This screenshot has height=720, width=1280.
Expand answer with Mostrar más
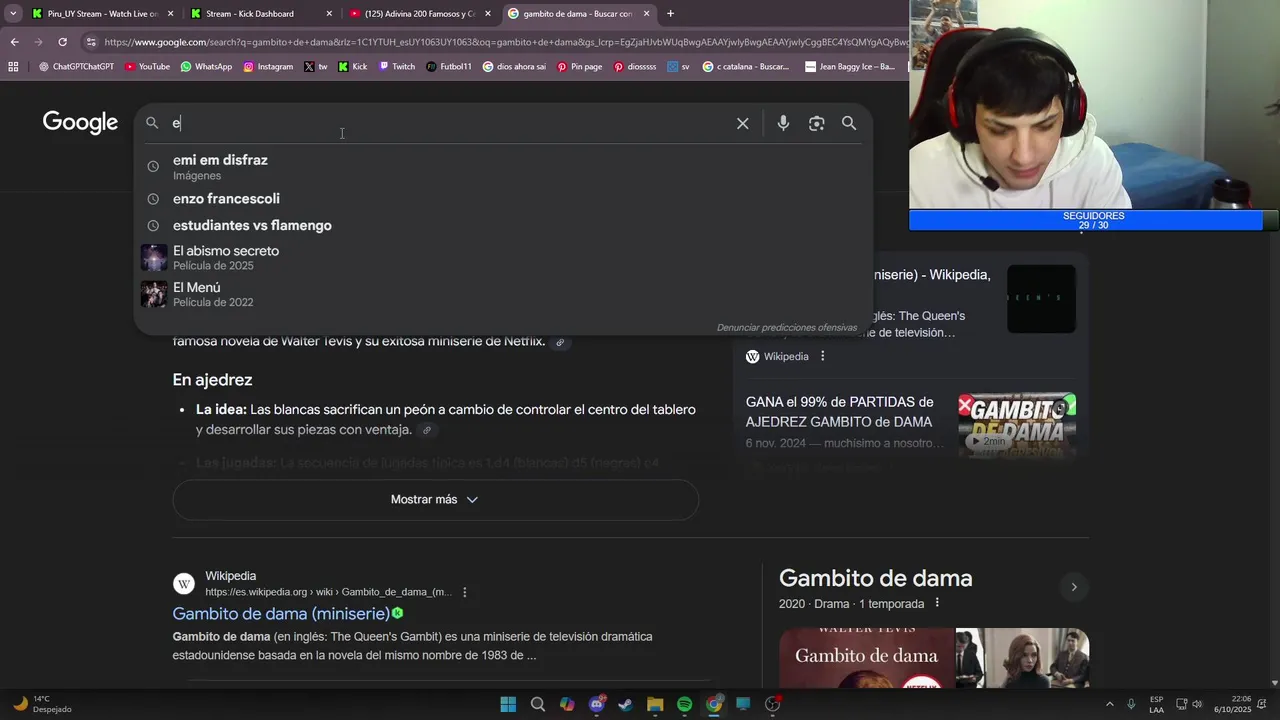click(x=435, y=499)
